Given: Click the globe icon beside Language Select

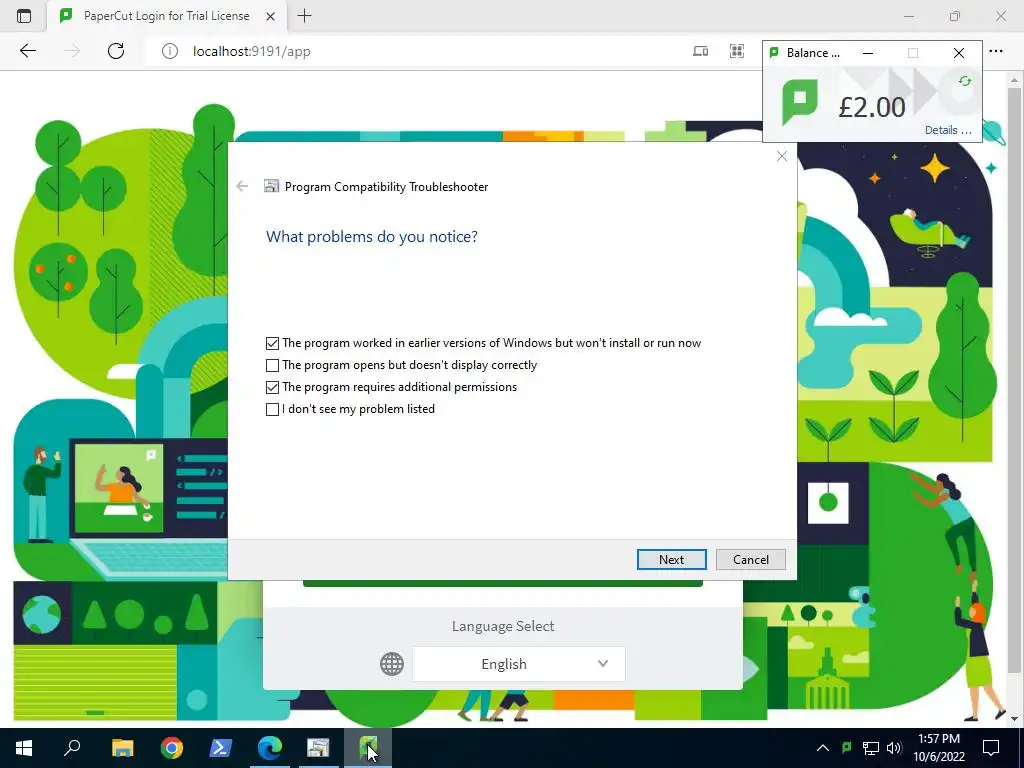Looking at the screenshot, I should [x=392, y=664].
